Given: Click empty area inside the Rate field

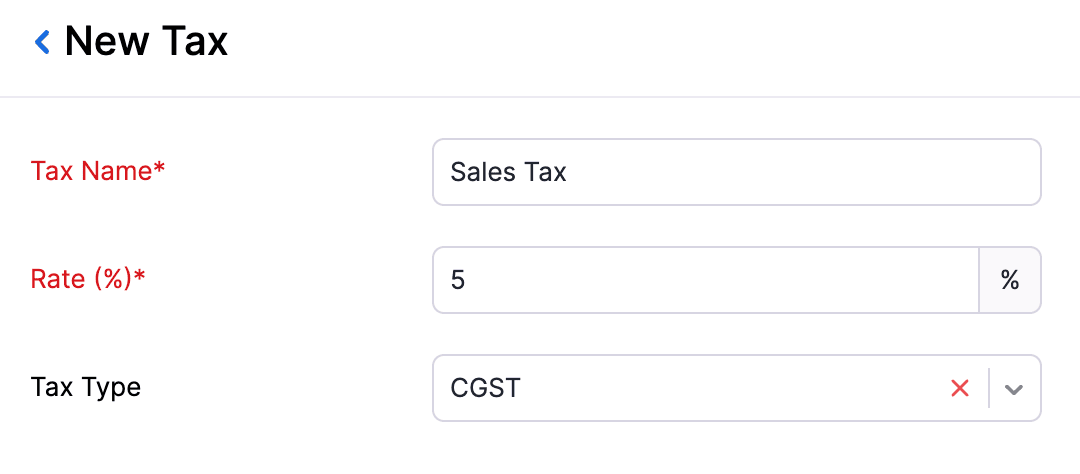Looking at the screenshot, I should click(x=750, y=280).
